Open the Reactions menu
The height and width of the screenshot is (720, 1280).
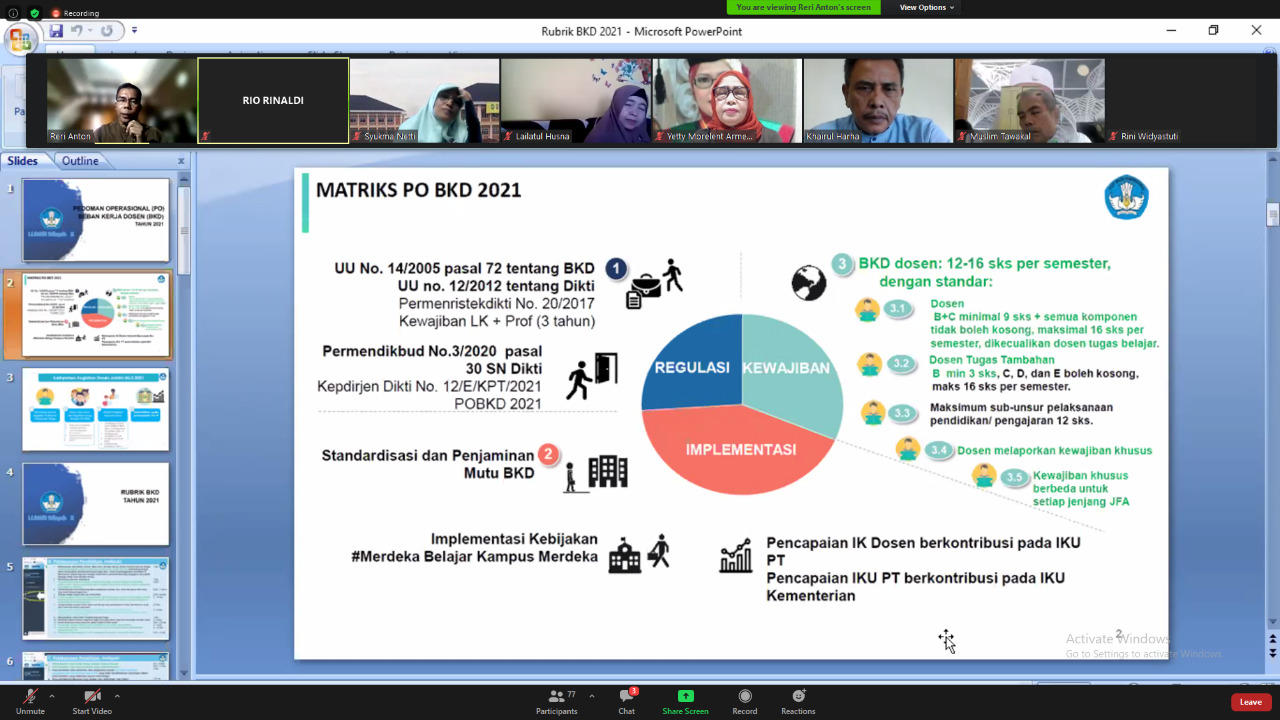[798, 697]
